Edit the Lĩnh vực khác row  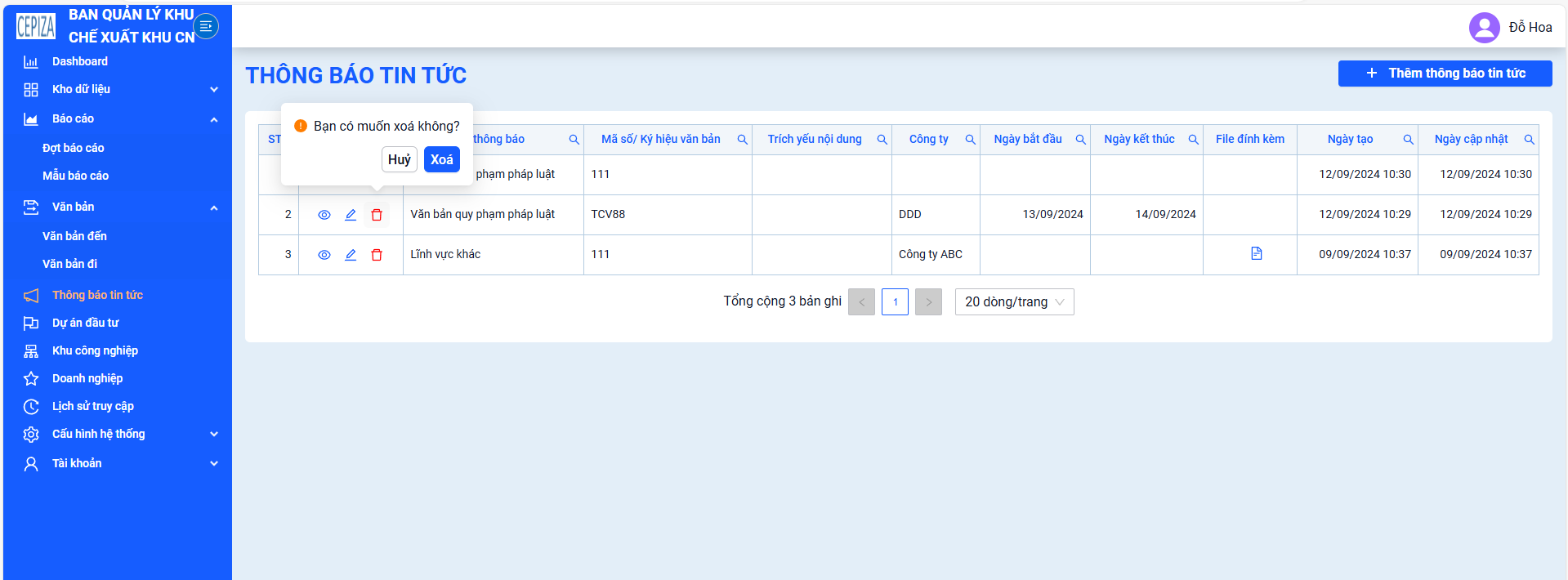point(351,255)
